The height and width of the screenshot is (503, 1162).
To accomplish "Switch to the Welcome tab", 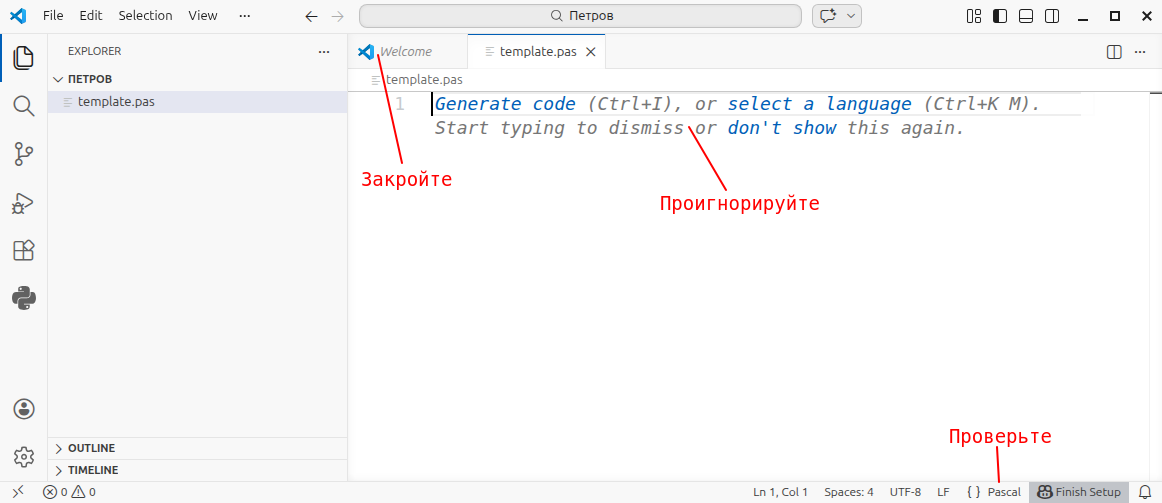I will (x=405, y=52).
